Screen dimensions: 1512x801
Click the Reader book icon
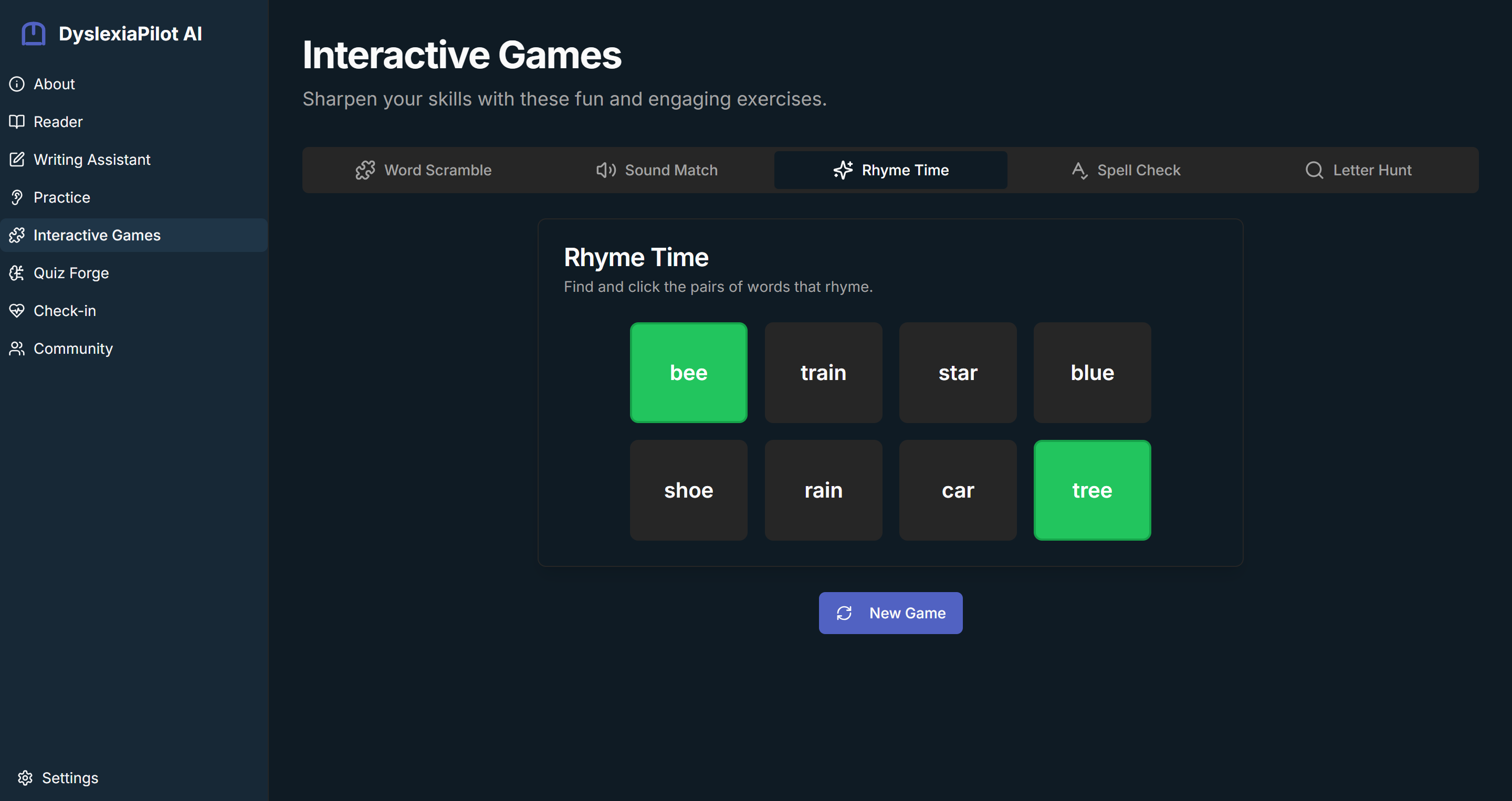click(x=17, y=121)
